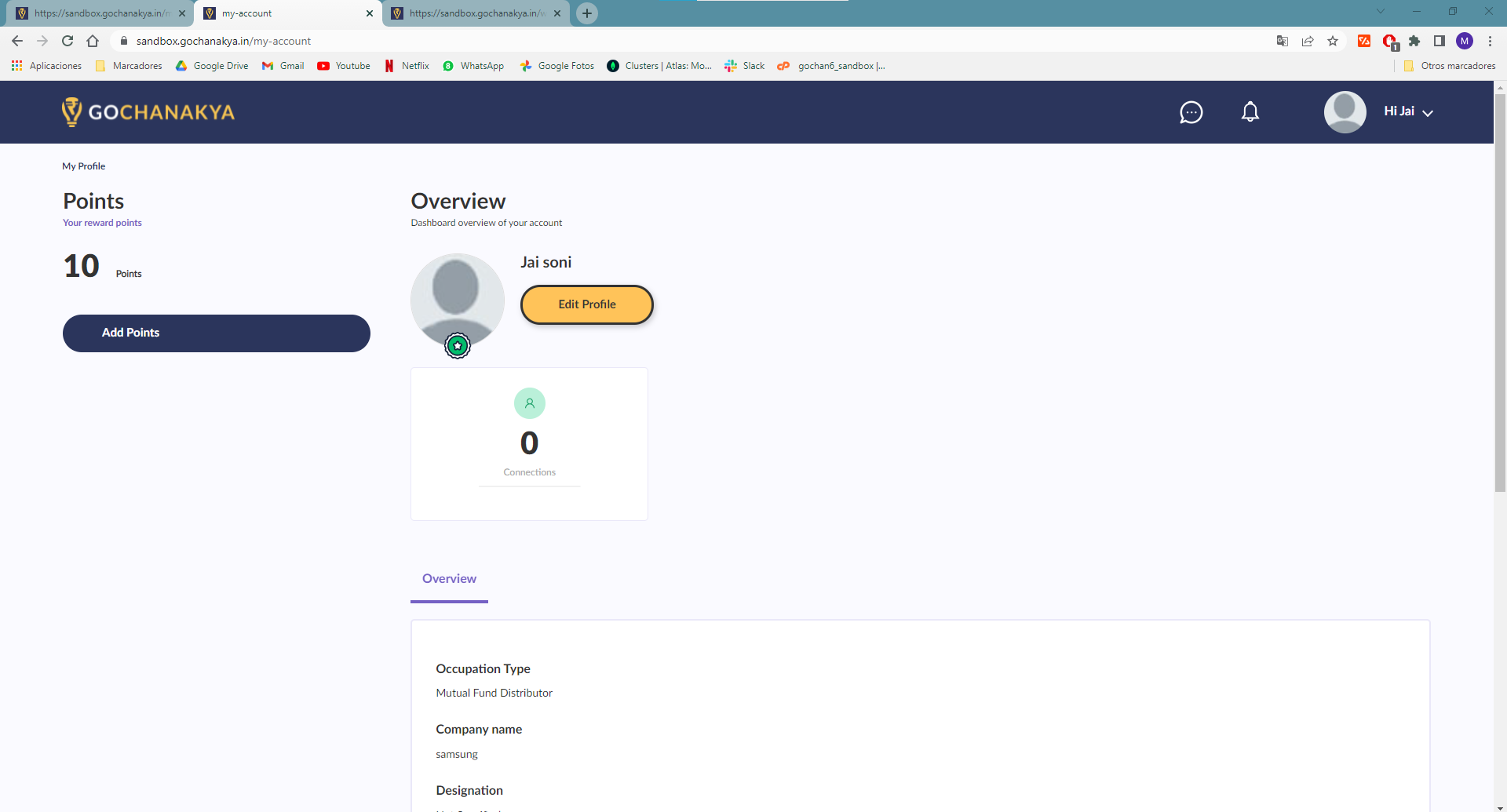Select the Overview tab
1507x812 pixels.
tap(449, 579)
